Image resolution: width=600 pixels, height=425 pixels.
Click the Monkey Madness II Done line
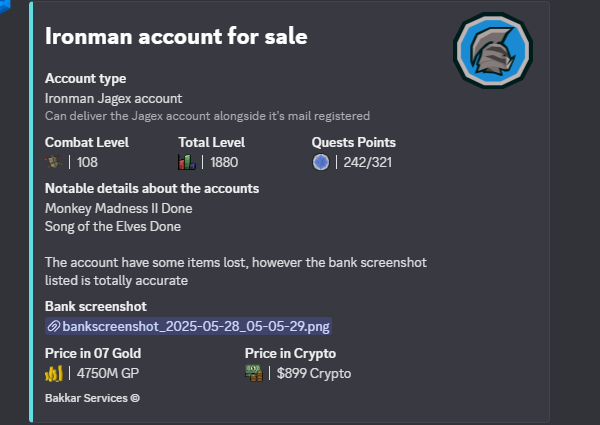[119, 208]
